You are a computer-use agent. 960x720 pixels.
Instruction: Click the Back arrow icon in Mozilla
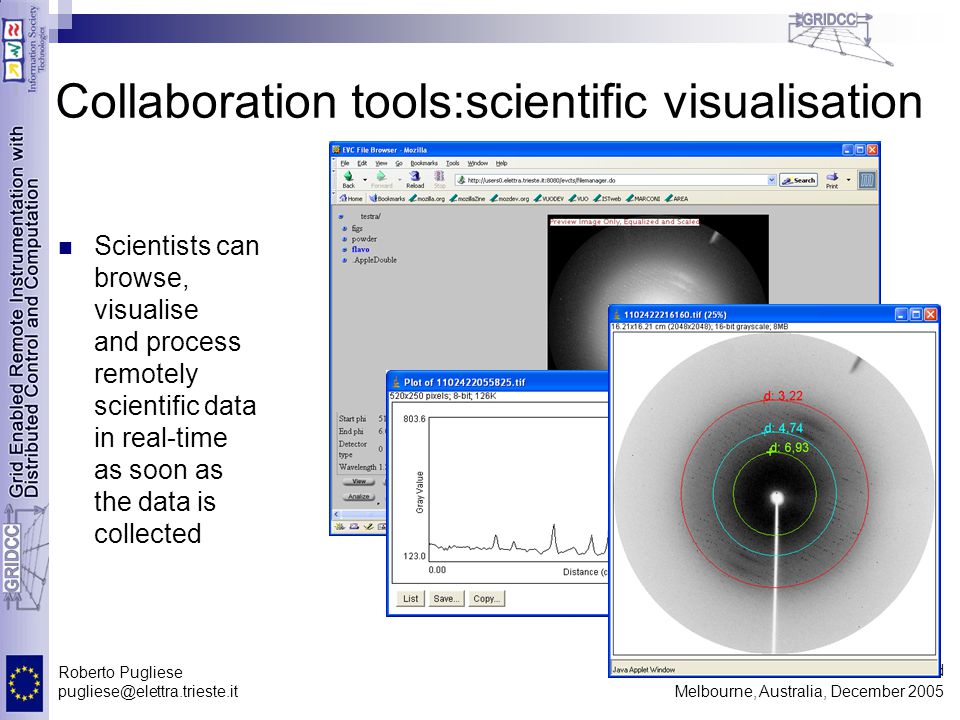pyautogui.click(x=348, y=176)
